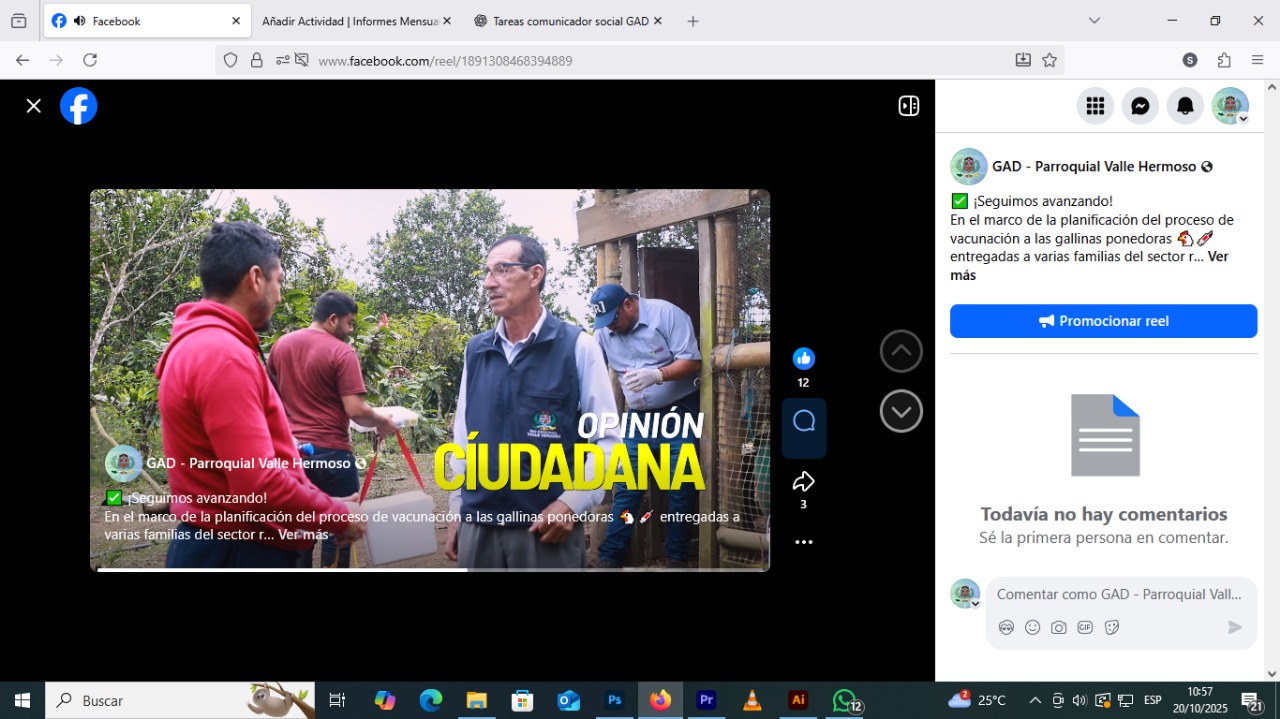Open the Facebook apps menu grid
This screenshot has height=719, width=1280.
[x=1095, y=106]
